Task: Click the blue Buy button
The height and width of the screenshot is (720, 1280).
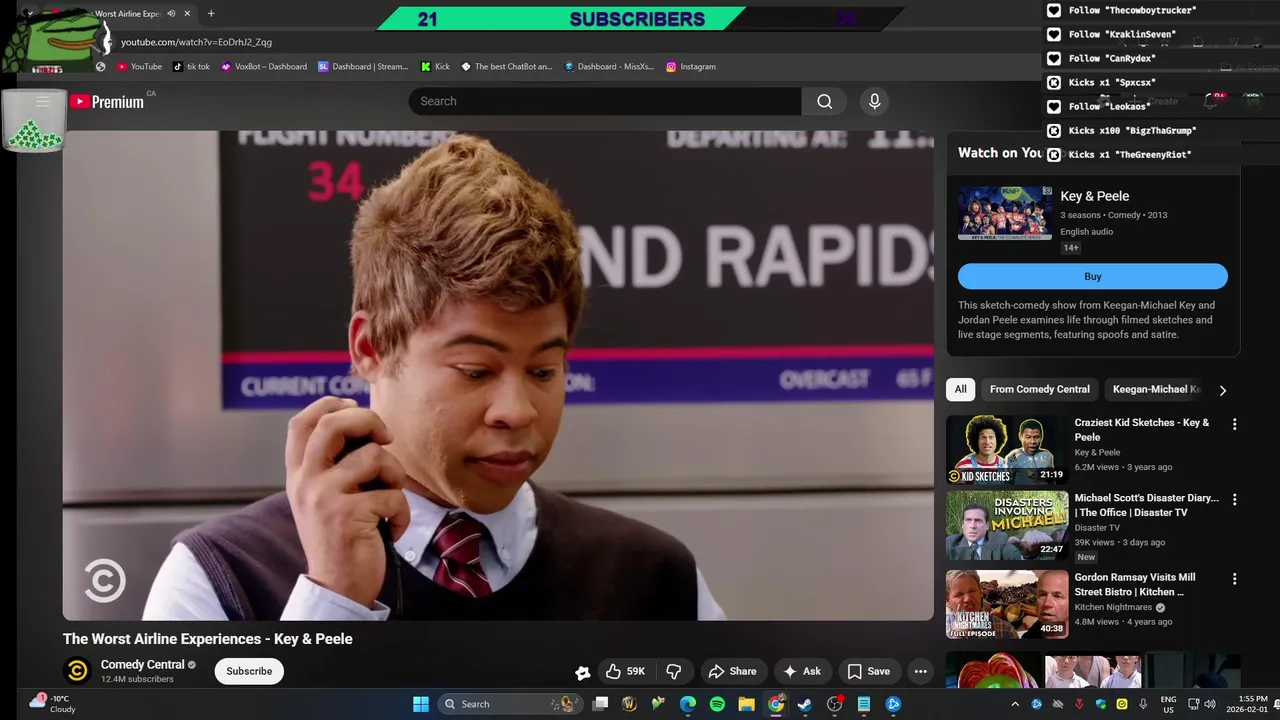Action: pos(1092,276)
